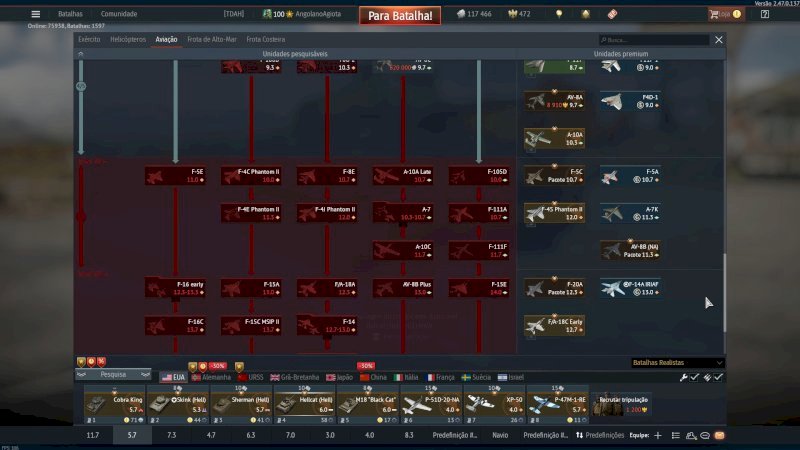800x450 pixels.
Task: Click the Silver Lions 117 466 balance
Action: (474, 14)
